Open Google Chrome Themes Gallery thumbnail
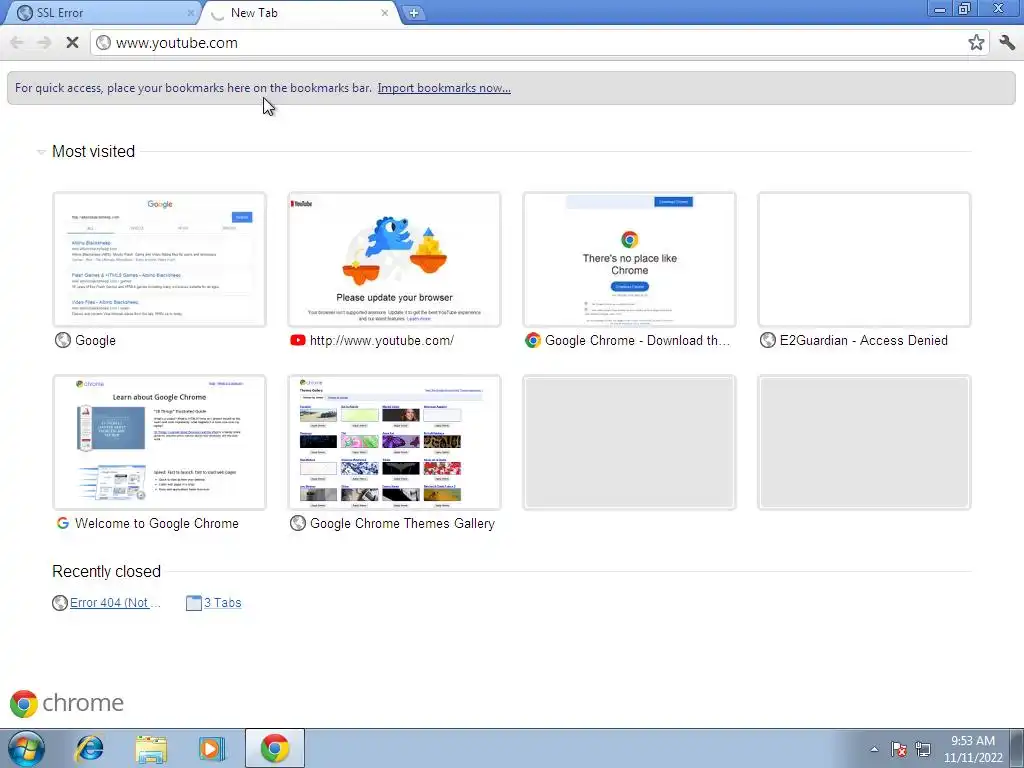This screenshot has width=1024, height=768. [x=394, y=442]
